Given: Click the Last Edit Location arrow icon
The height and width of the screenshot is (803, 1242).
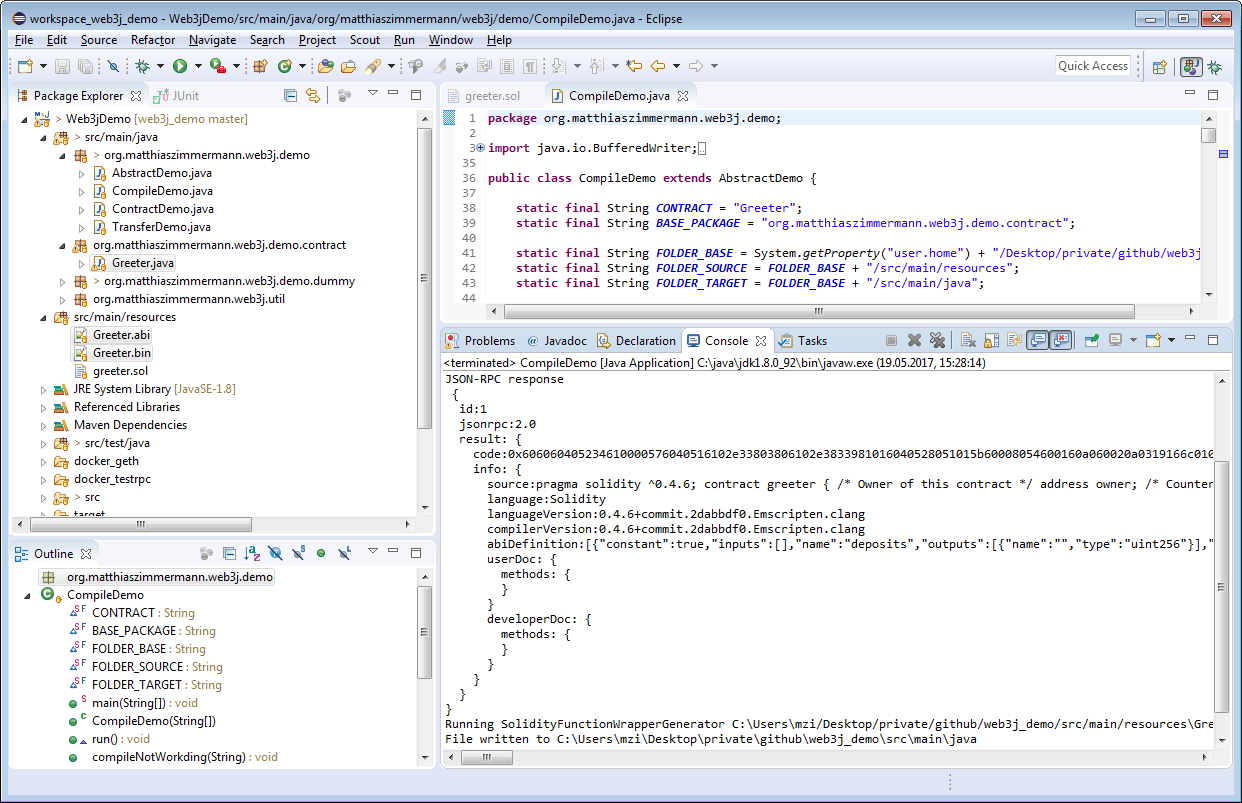Looking at the screenshot, I should tap(633, 66).
